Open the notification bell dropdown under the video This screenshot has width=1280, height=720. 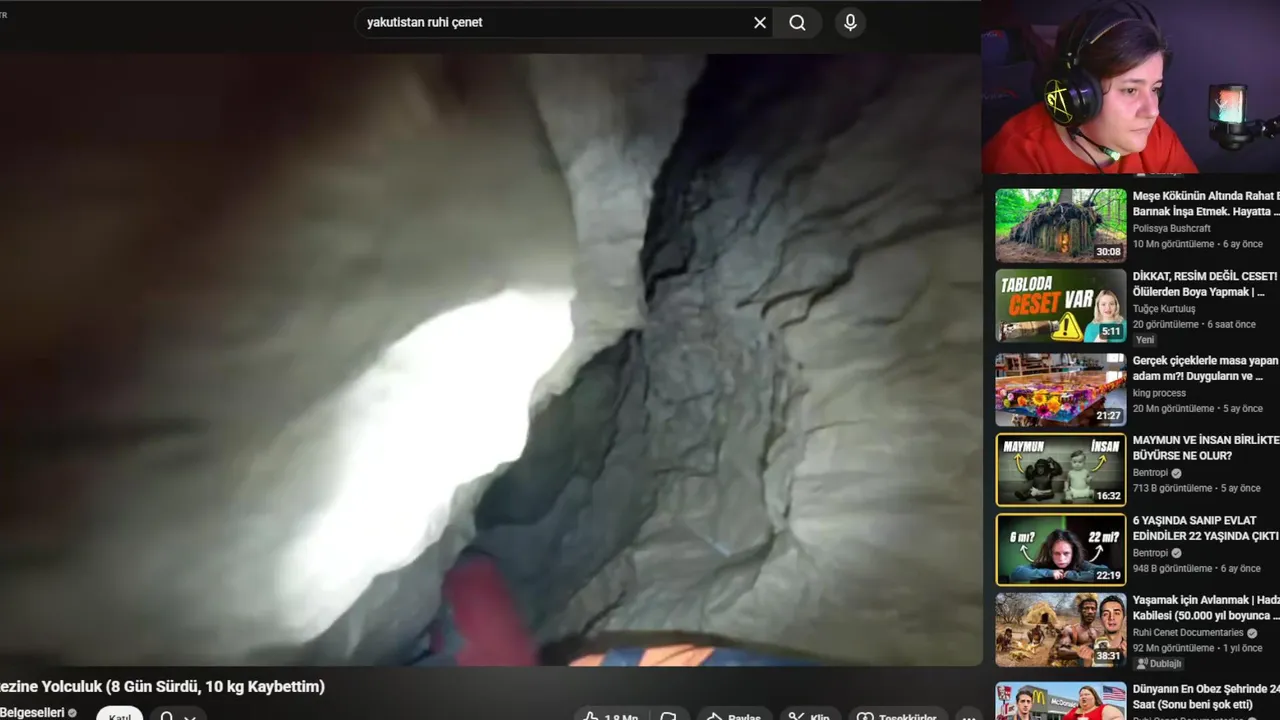178,714
